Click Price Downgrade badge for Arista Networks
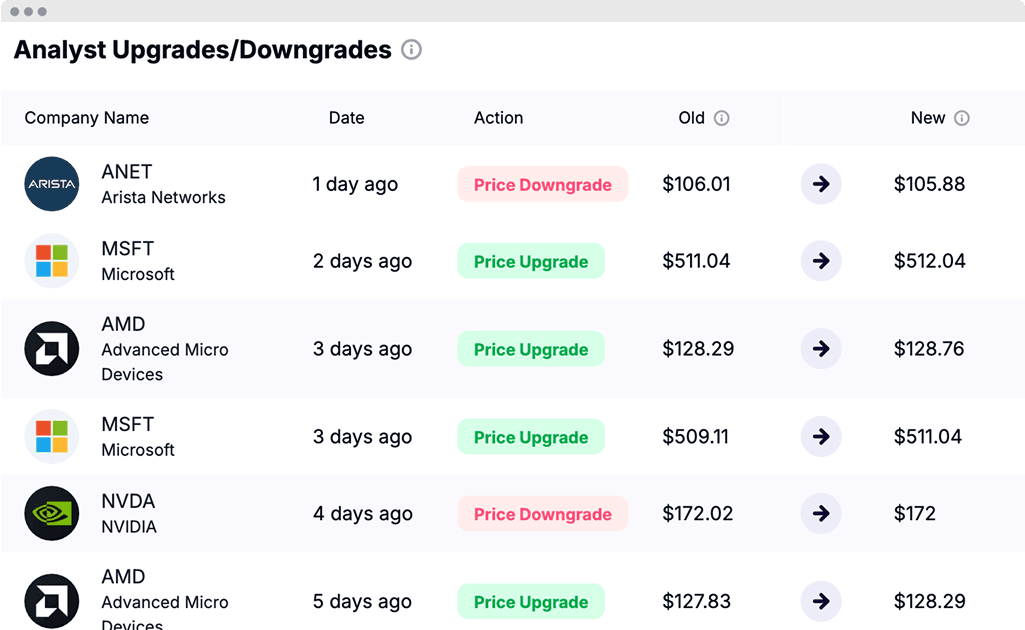The height and width of the screenshot is (630, 1025). [543, 184]
